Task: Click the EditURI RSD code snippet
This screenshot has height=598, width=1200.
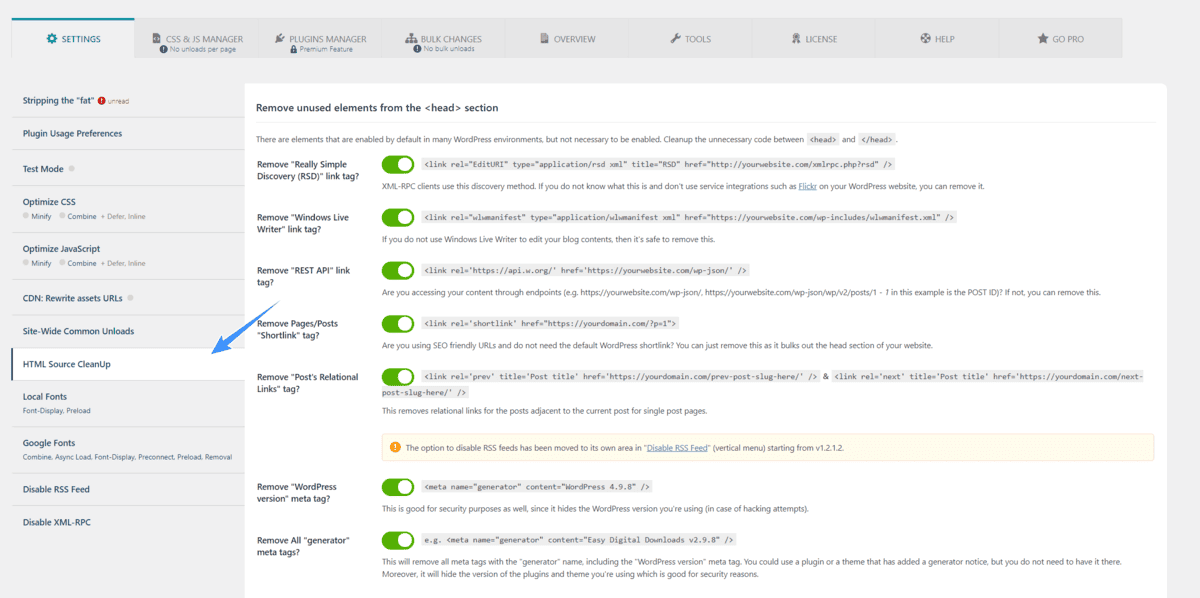Action: (658, 164)
